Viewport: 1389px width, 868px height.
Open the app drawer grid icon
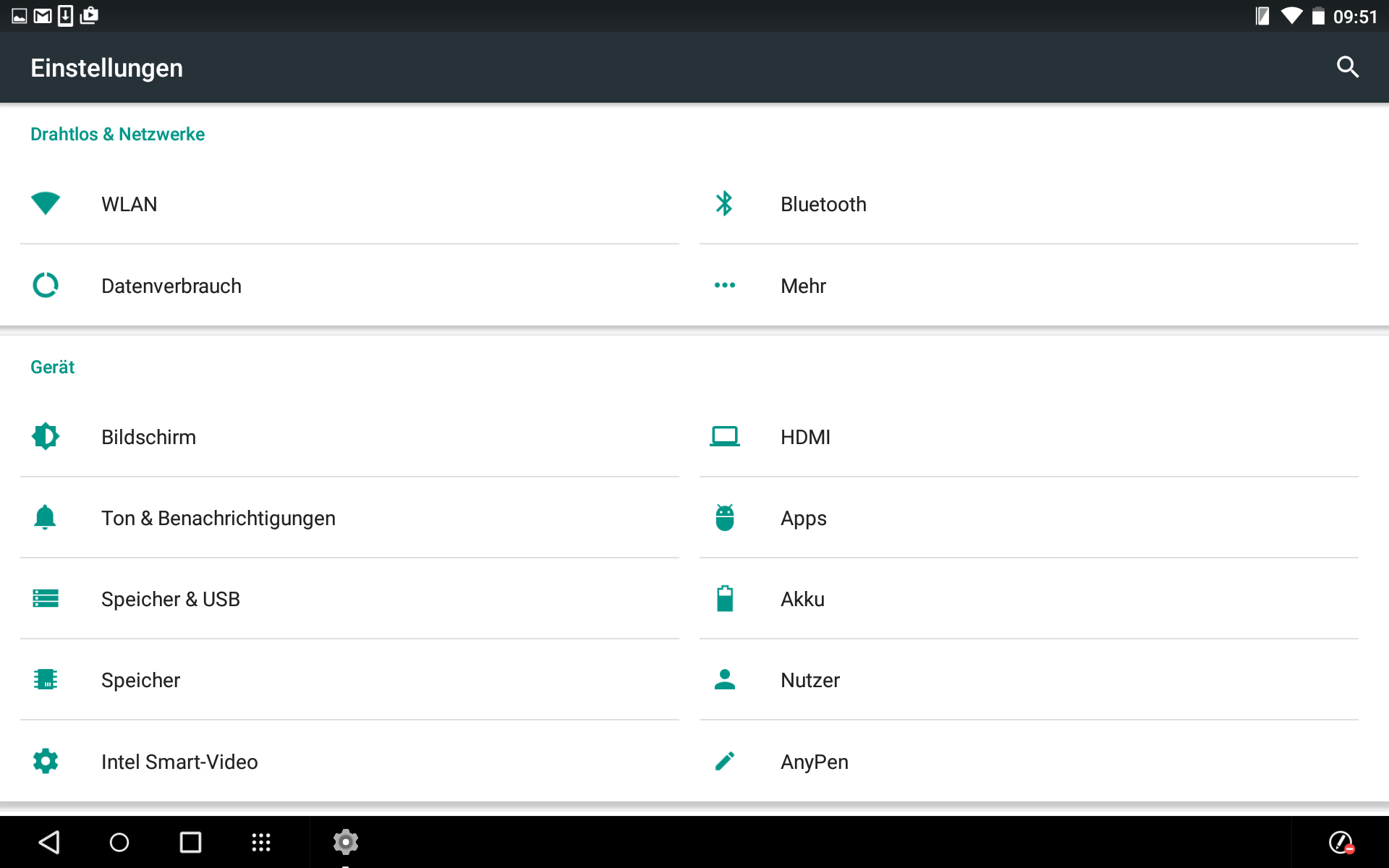pyautogui.click(x=261, y=842)
